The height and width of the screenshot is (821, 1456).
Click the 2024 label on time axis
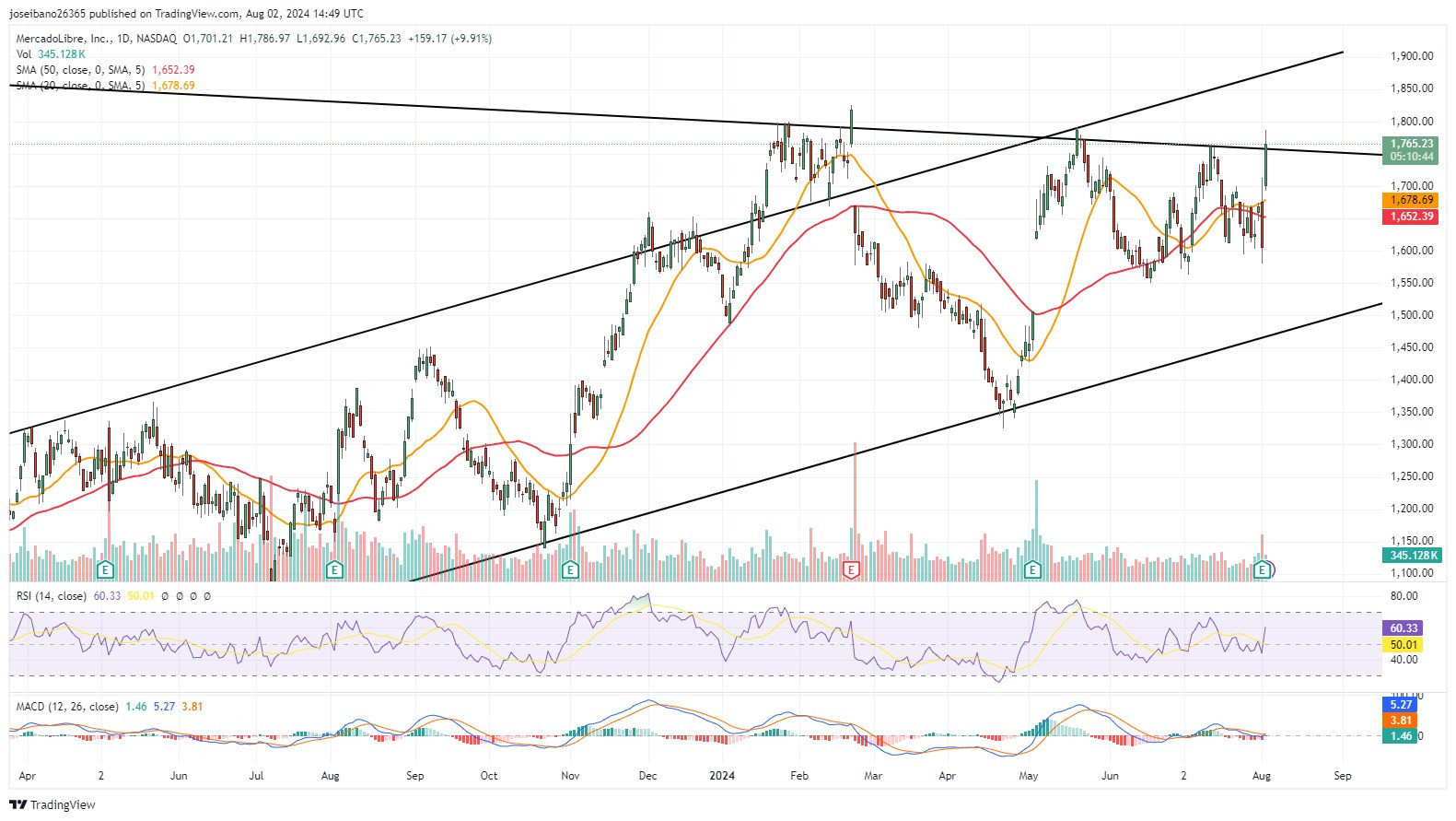722,776
